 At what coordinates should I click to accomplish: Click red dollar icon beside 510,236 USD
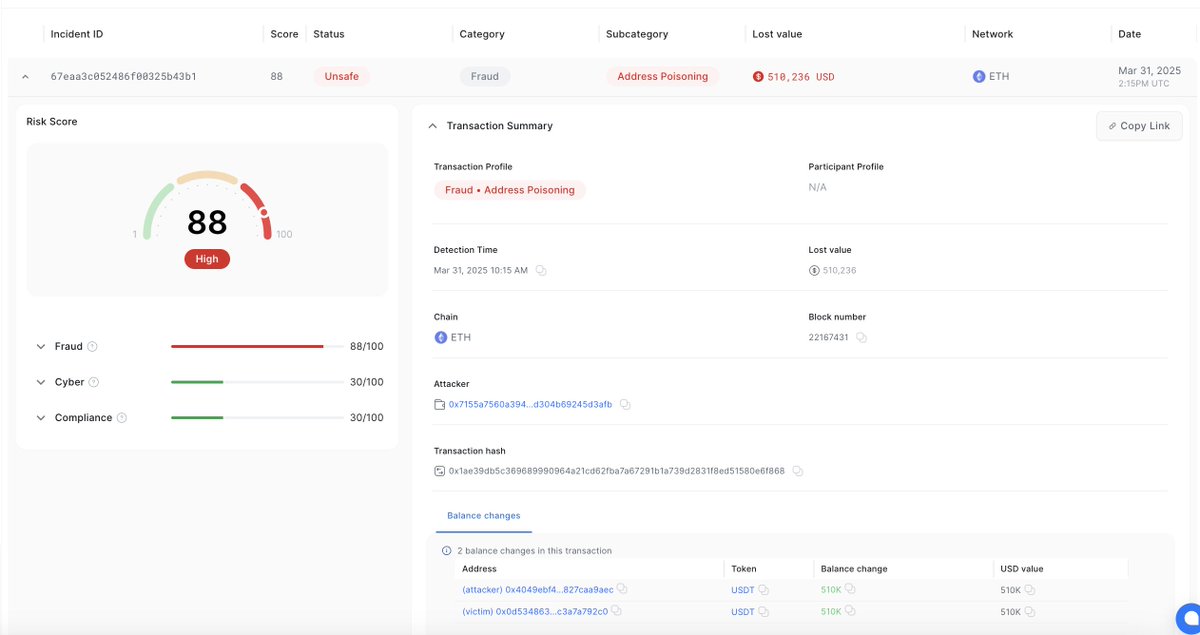pyautogui.click(x=758, y=76)
